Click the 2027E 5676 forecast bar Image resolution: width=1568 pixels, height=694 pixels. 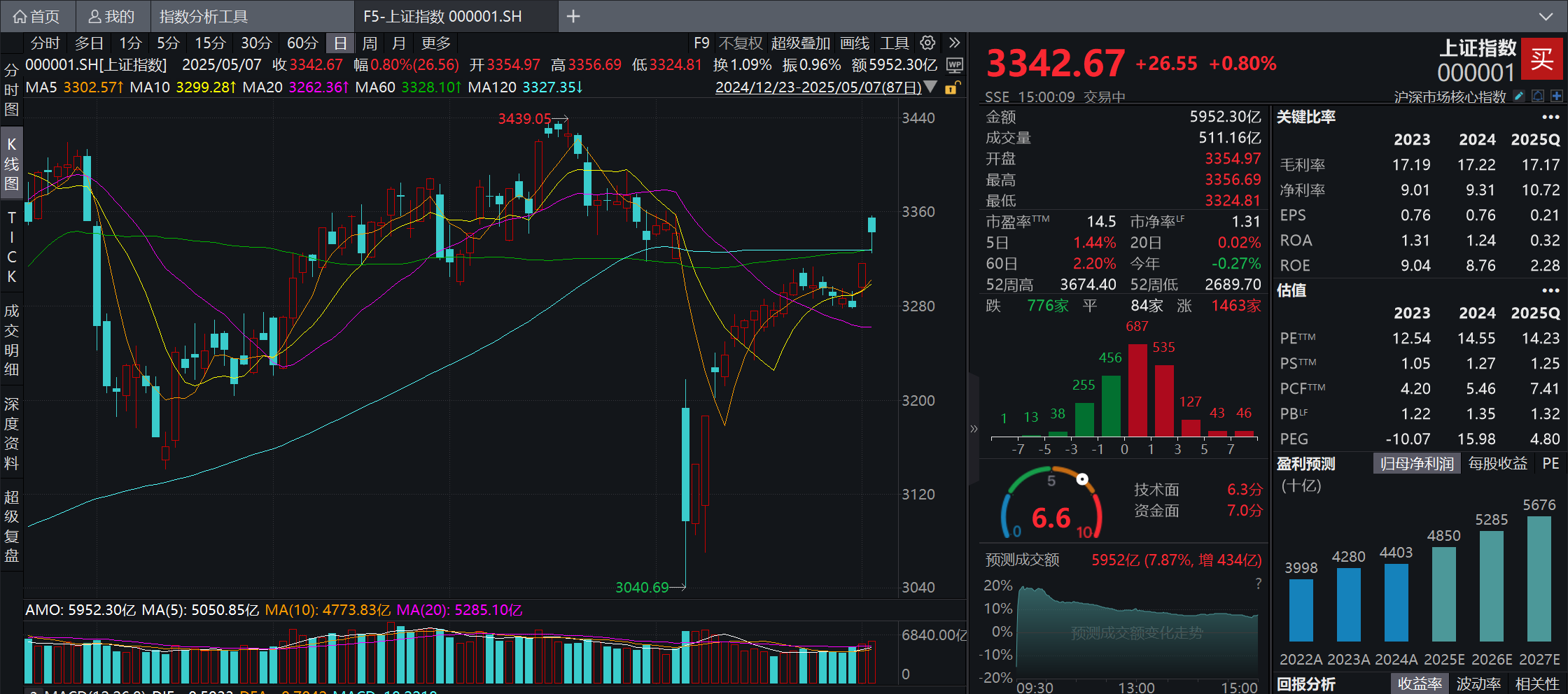[x=1539, y=579]
